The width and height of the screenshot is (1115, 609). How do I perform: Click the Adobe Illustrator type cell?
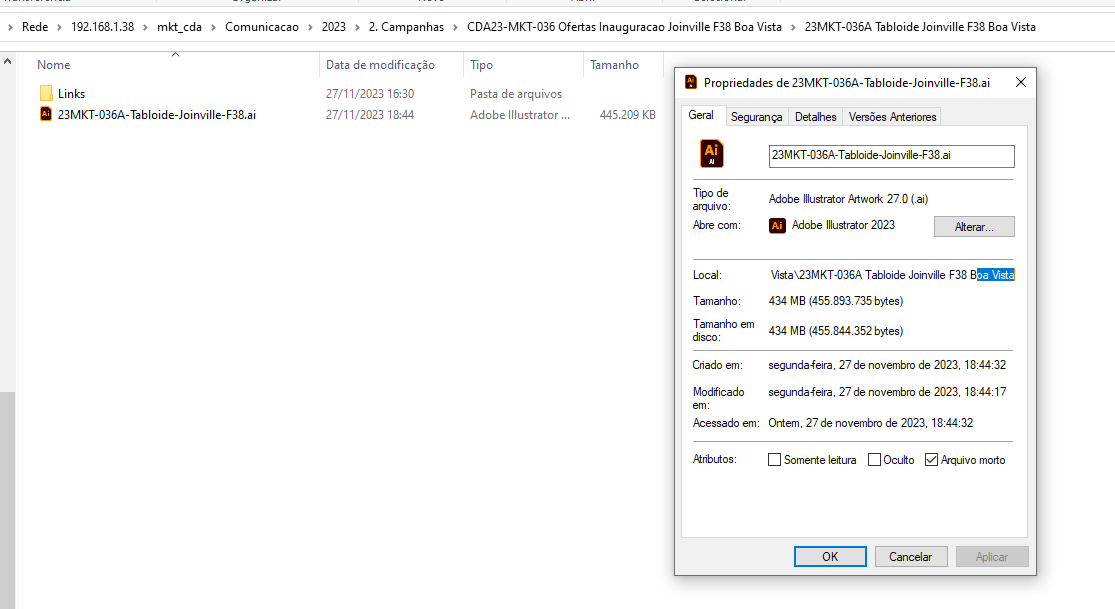520,115
